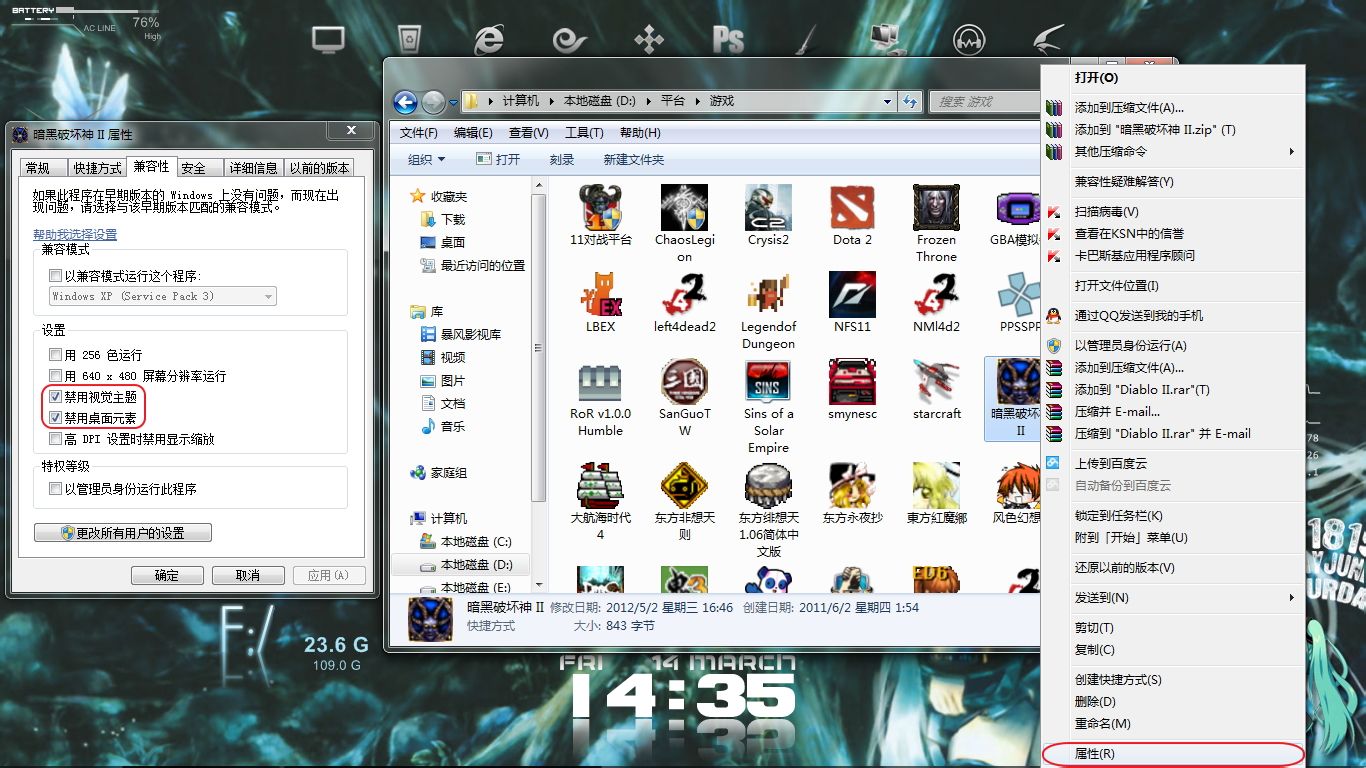This screenshot has height=768, width=1366.
Task: Expand the 组织 dropdown in Explorer toolbar
Action: click(427, 159)
